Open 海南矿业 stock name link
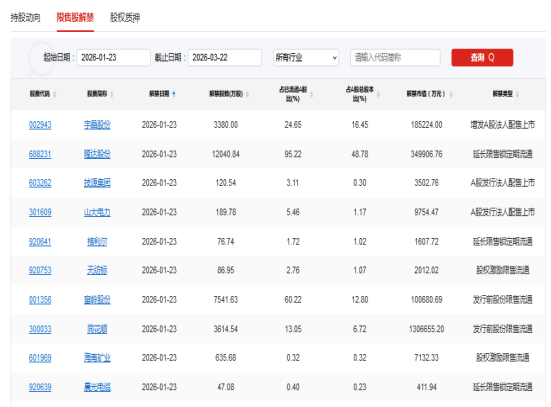This screenshot has height=407, width=551. [97, 358]
